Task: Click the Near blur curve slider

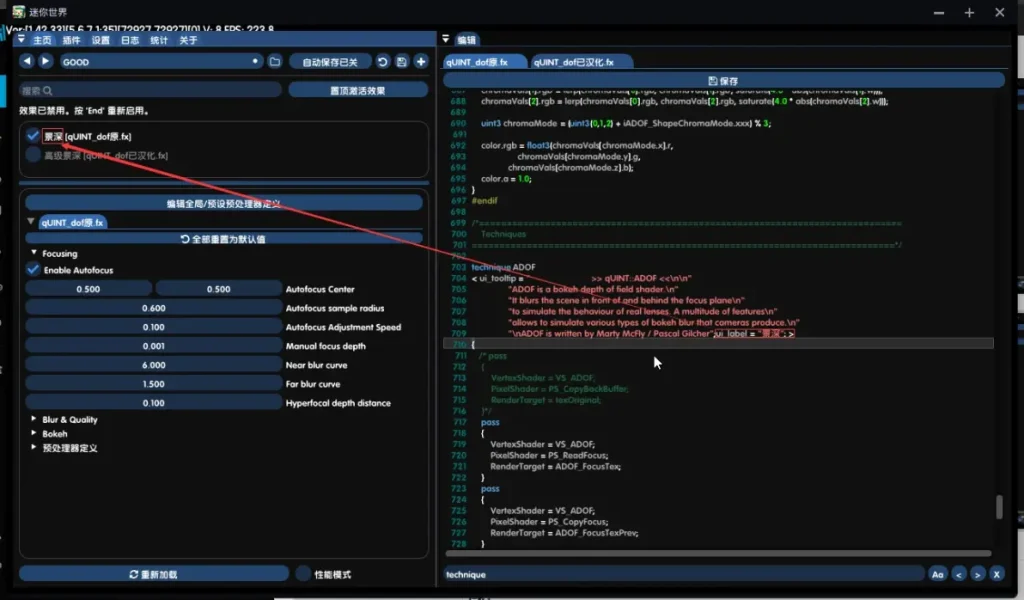Action: point(153,365)
